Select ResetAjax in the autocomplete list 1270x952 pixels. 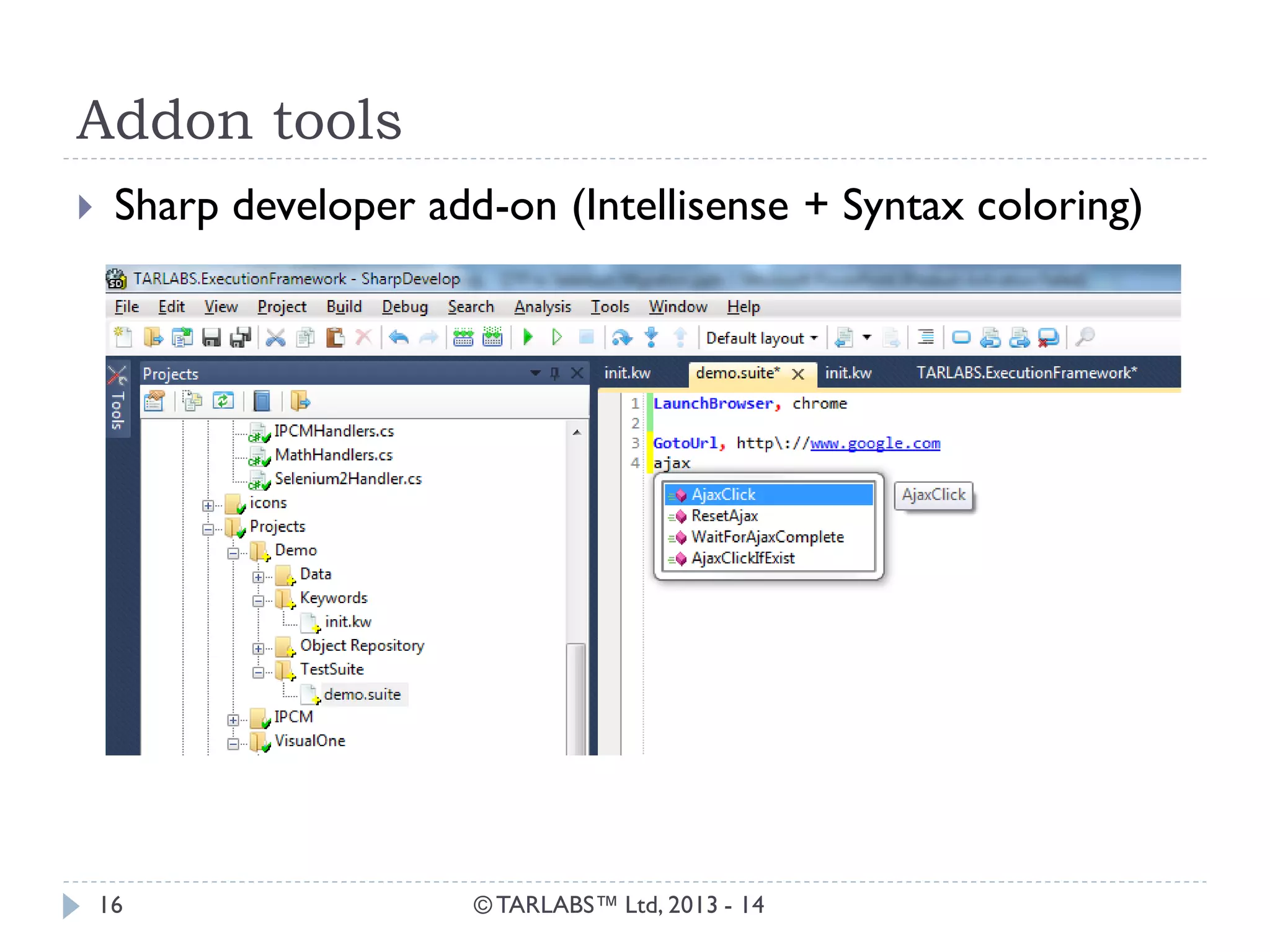[x=769, y=516]
